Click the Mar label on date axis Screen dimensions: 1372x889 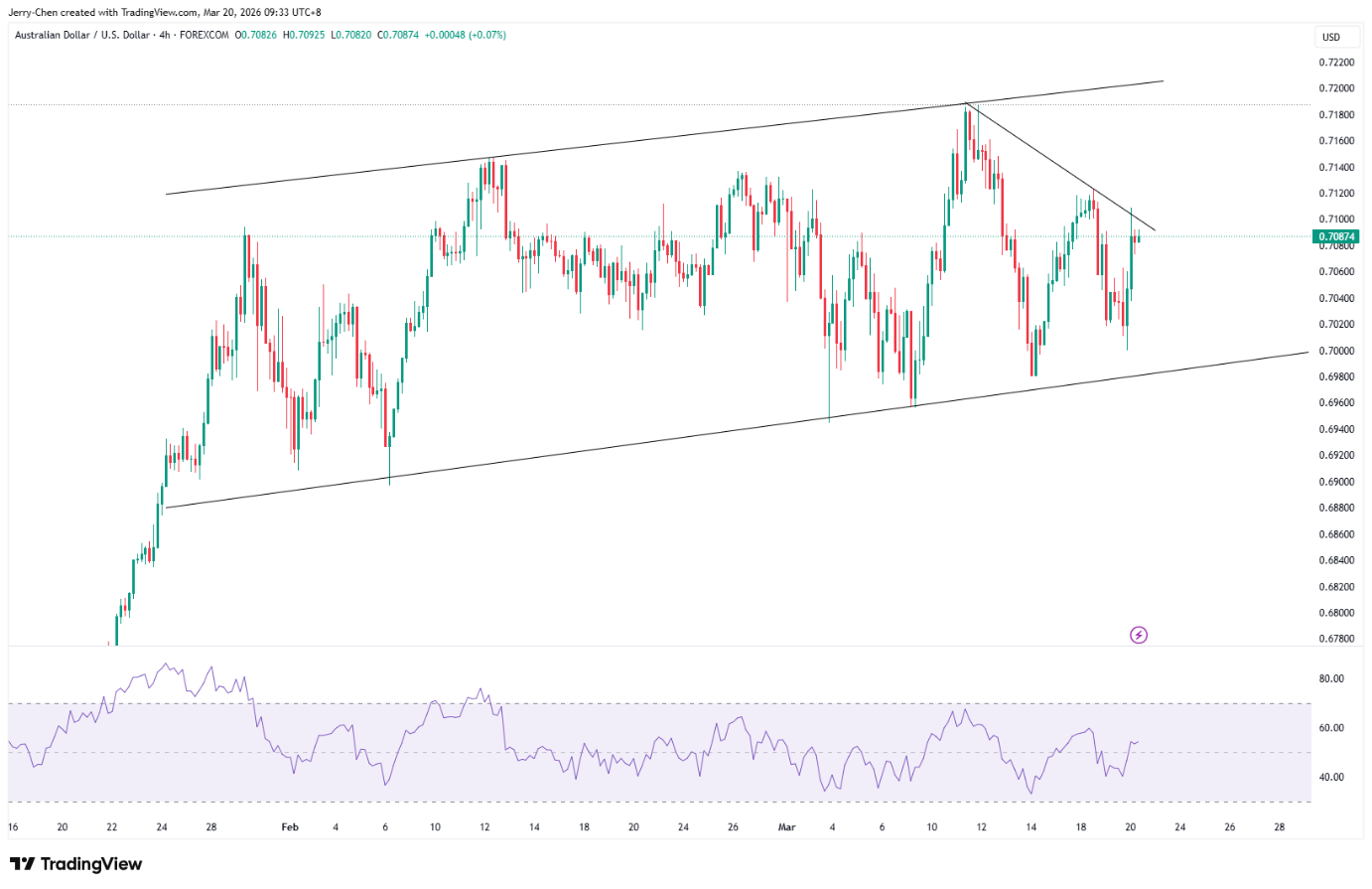coord(787,826)
